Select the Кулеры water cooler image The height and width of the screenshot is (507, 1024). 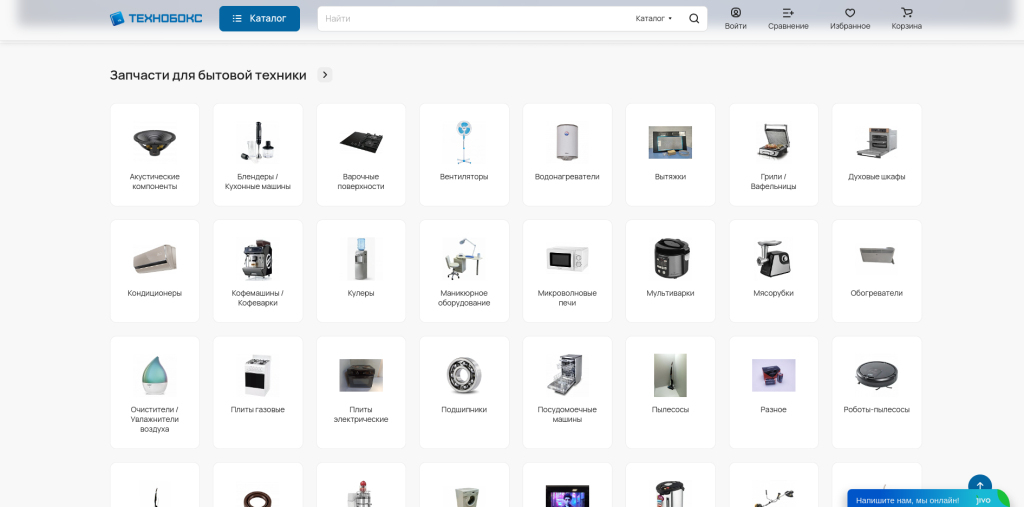click(361, 259)
